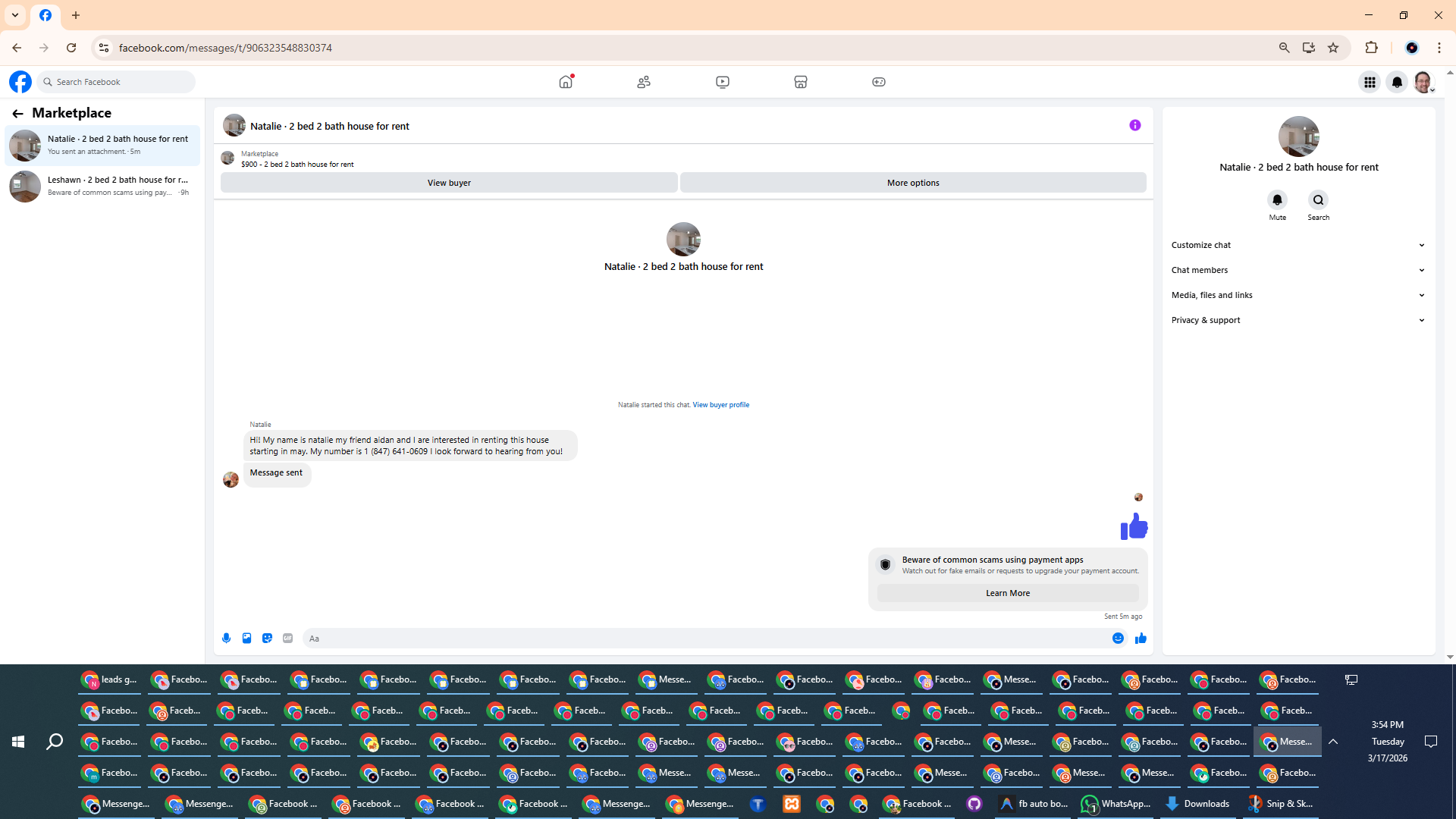Viewport: 1456px width, 819px height.
Task: Open the account profile picture menu
Action: 1423,82
